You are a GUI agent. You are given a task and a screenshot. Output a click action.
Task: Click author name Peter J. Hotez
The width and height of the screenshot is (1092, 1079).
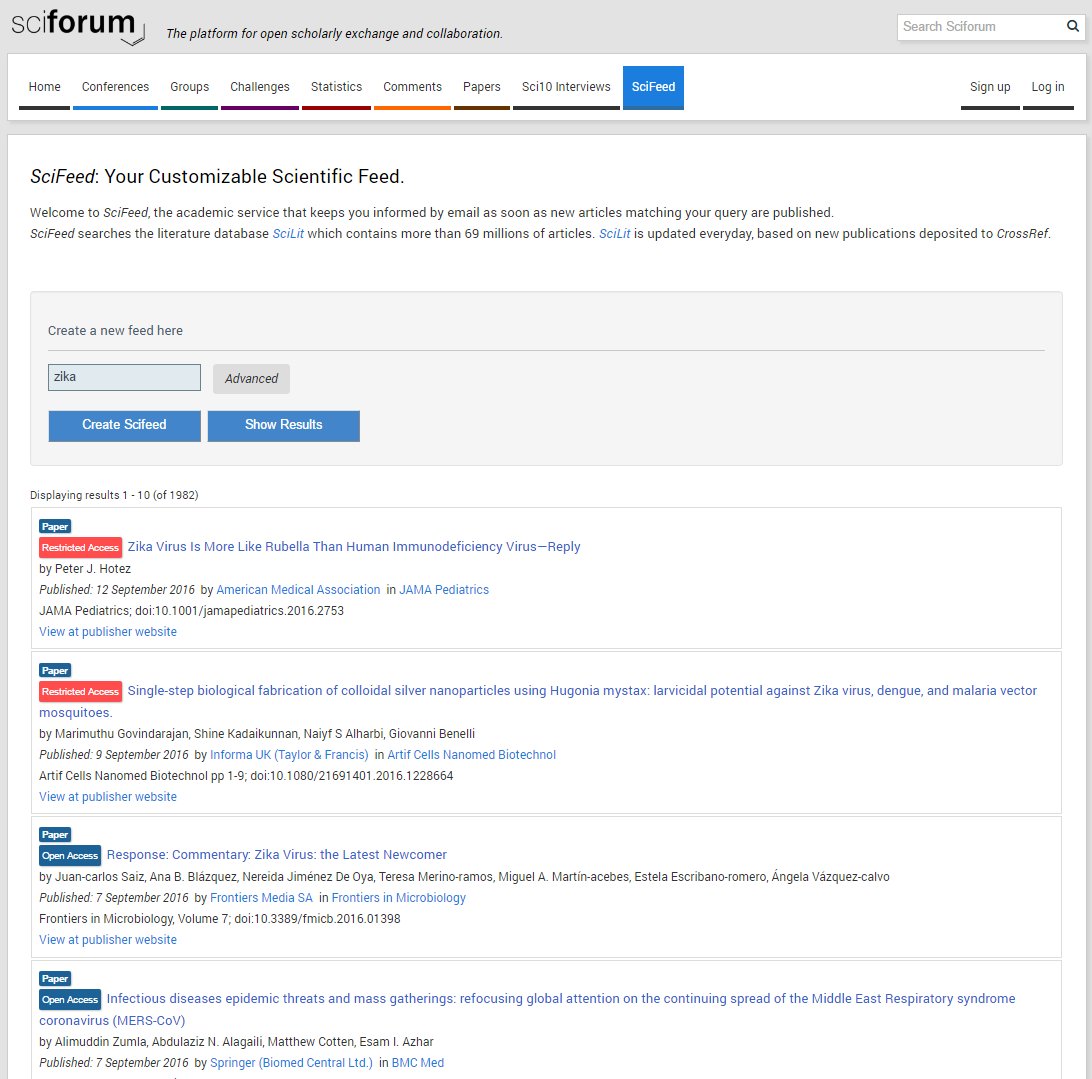pos(93,569)
